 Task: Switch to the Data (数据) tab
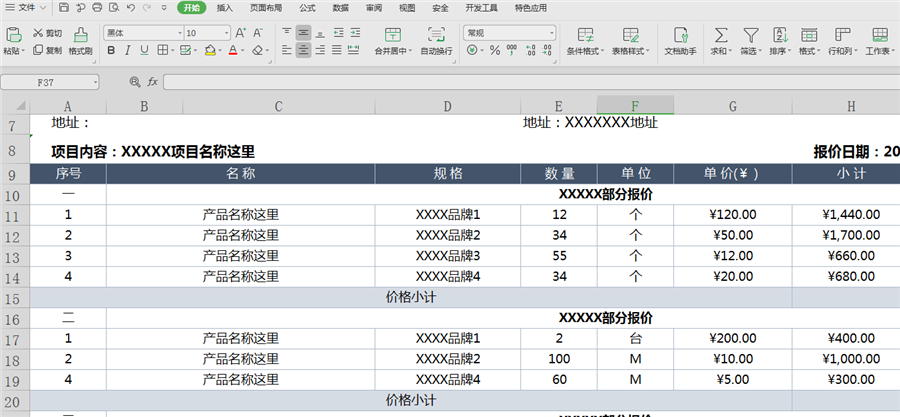[x=340, y=8]
